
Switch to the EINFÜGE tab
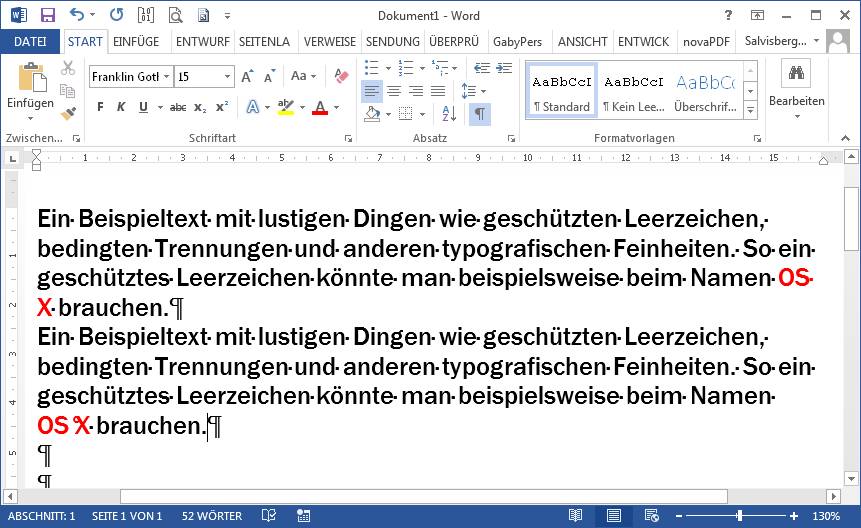pyautogui.click(x=136, y=42)
